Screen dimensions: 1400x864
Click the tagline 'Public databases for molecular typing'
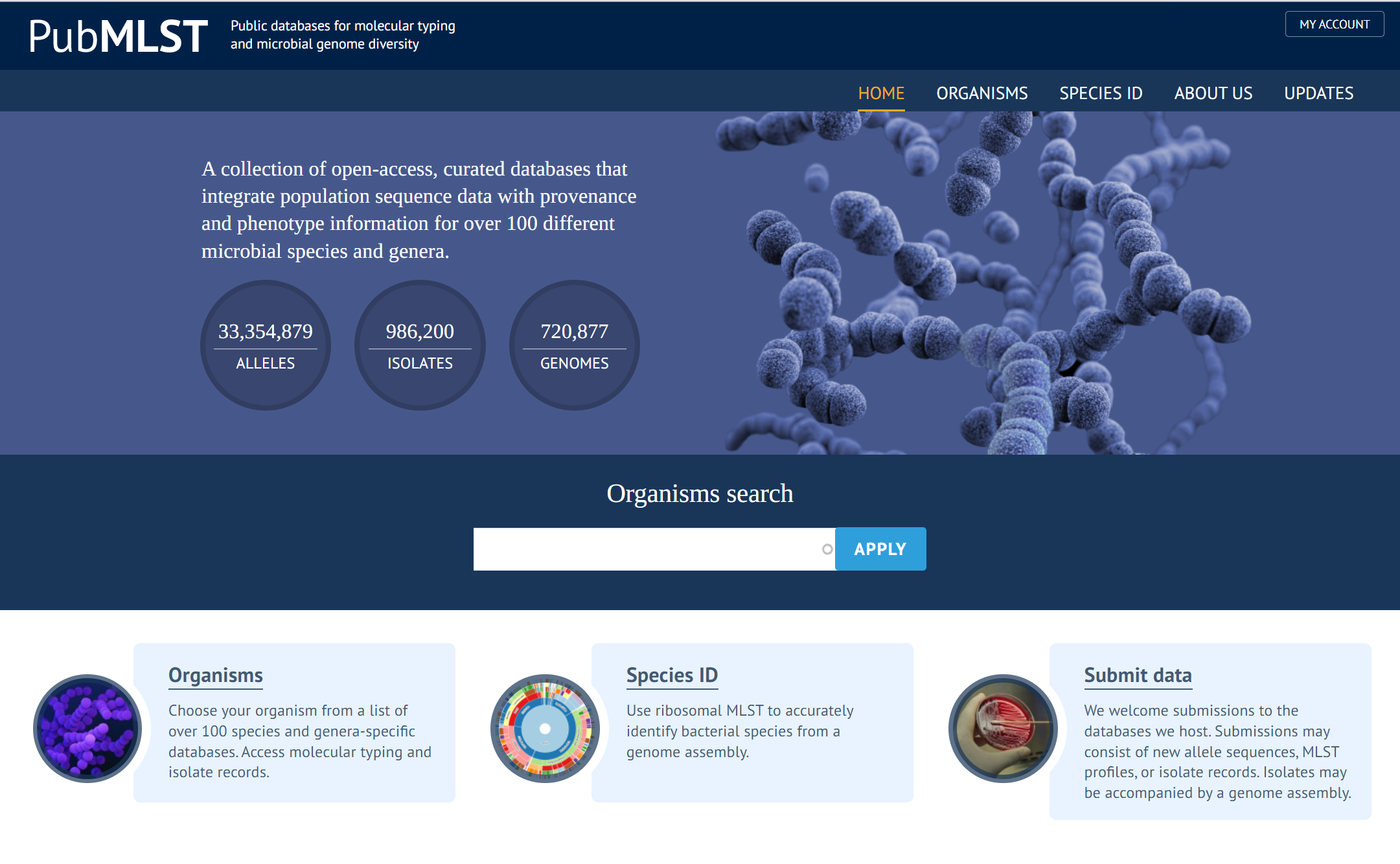click(343, 26)
